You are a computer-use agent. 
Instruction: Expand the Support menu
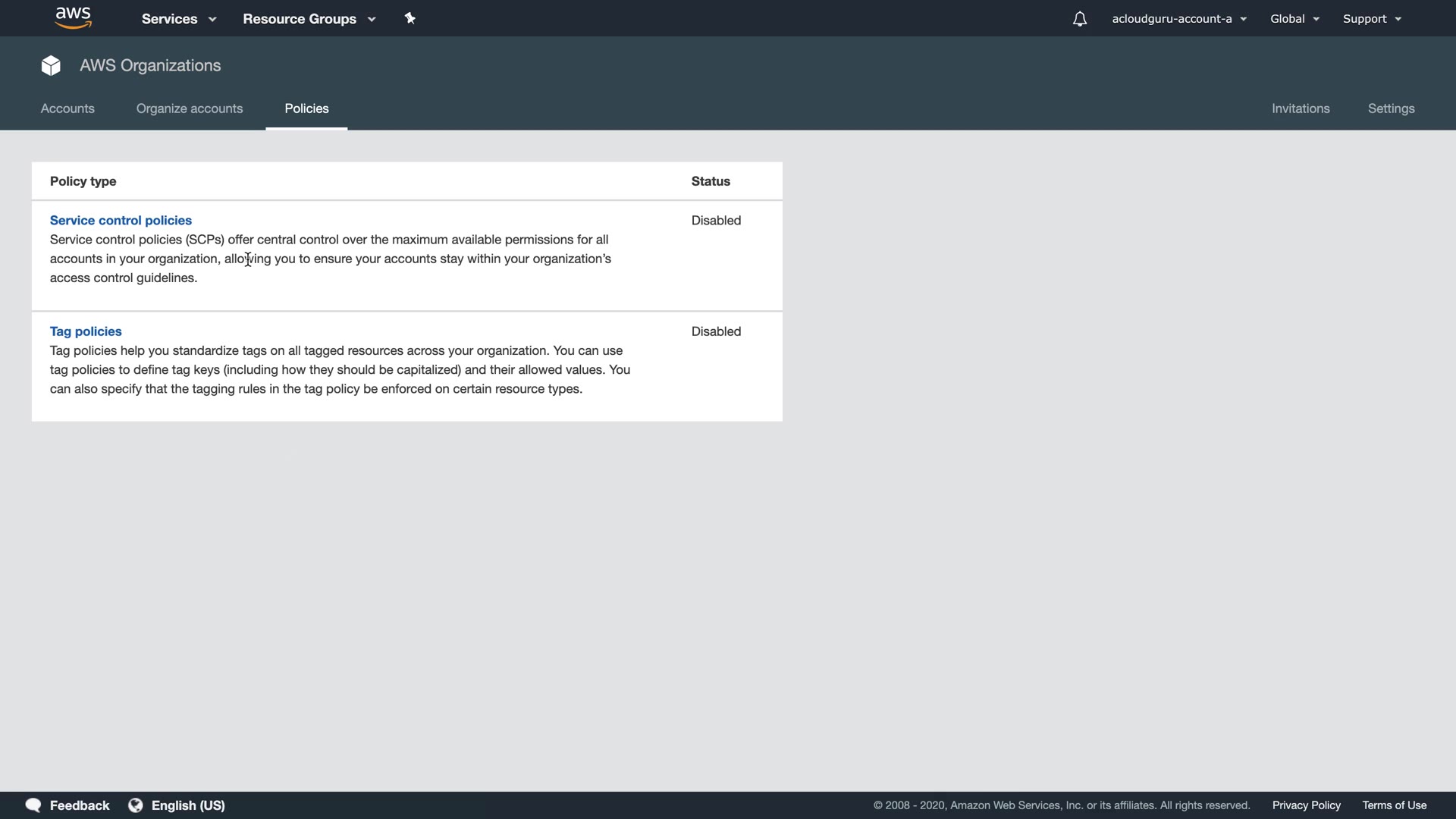(x=1372, y=19)
